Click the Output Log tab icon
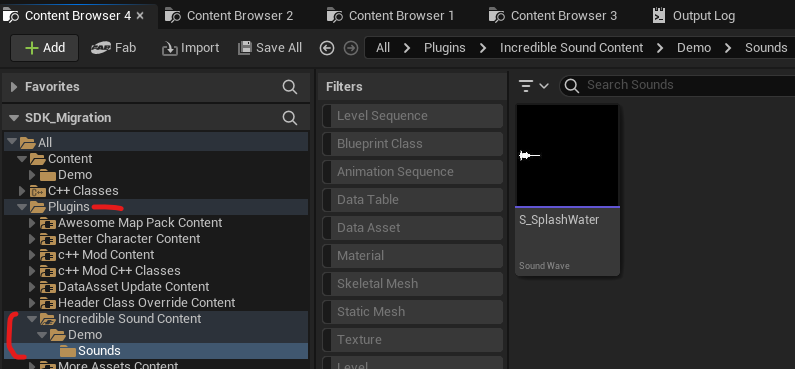Viewport: 795px width, 369px height. coord(659,16)
